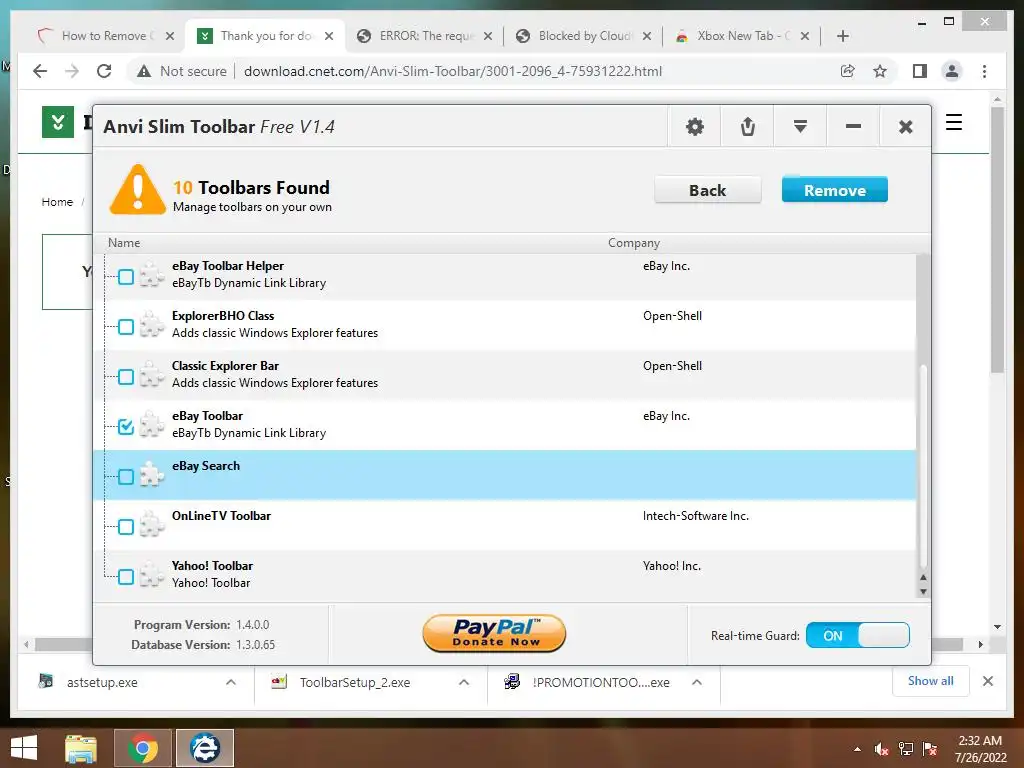
Task: Expand ToolbarSetup_2.exe download options
Action: (464, 682)
